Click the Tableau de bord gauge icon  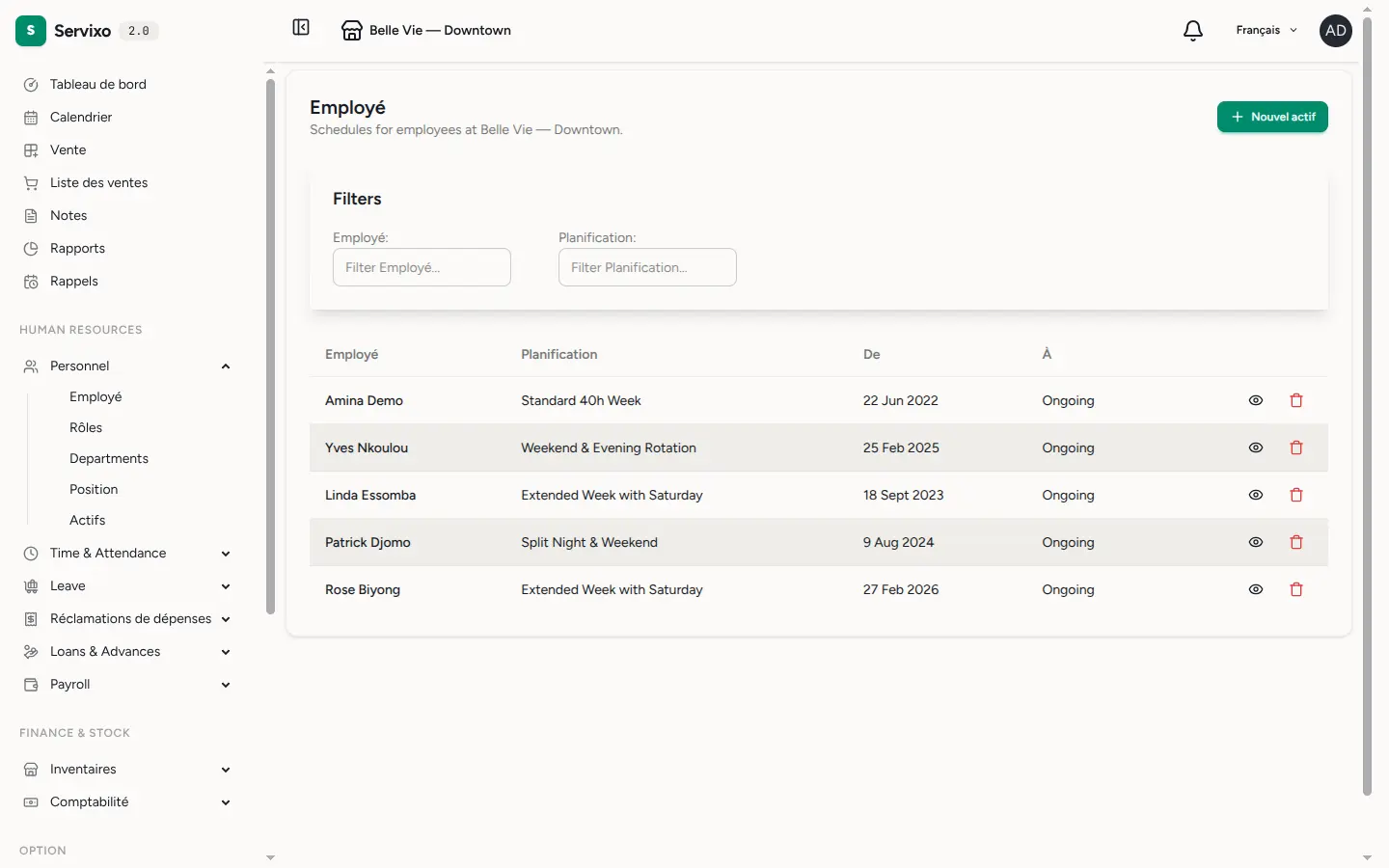pos(31,85)
